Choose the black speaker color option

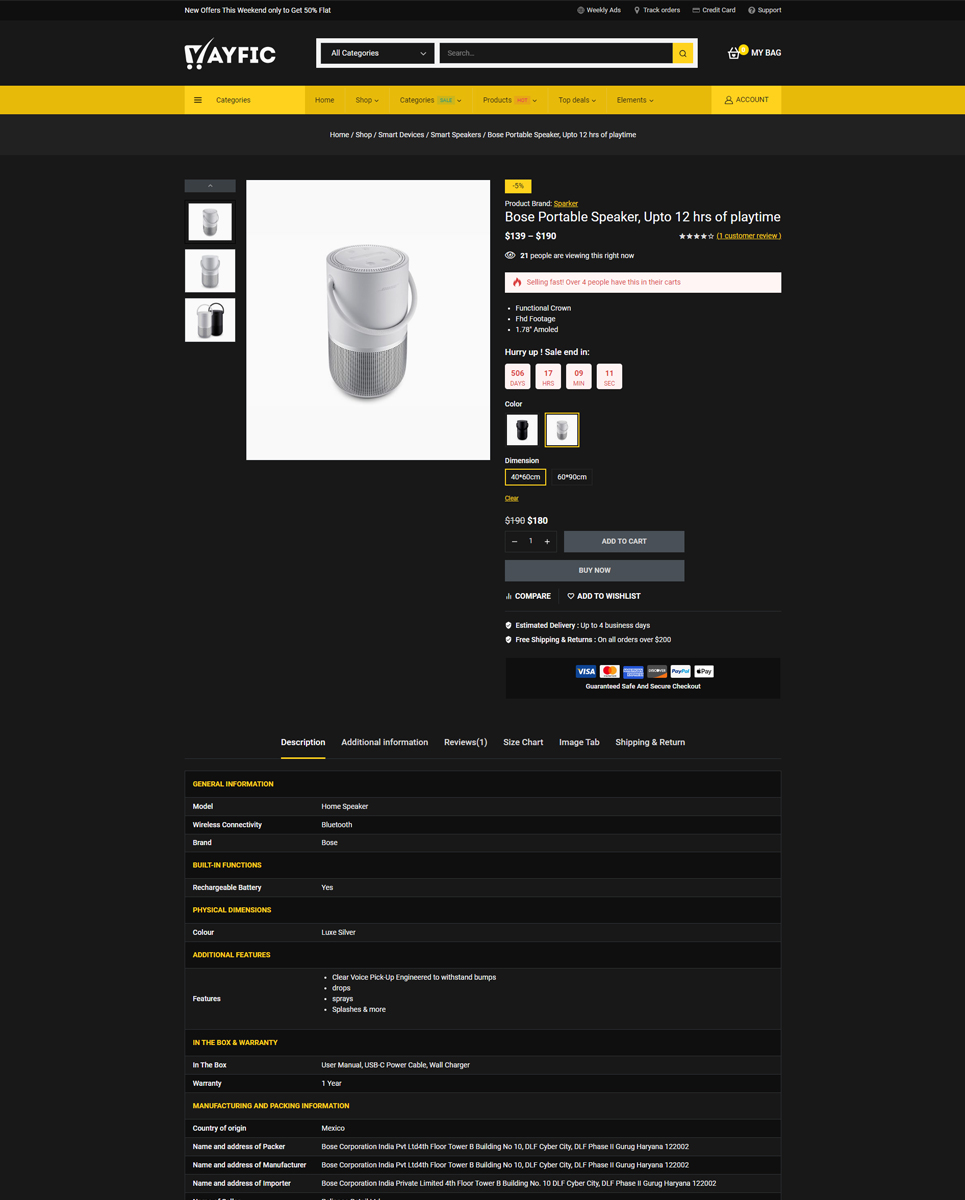(x=522, y=430)
